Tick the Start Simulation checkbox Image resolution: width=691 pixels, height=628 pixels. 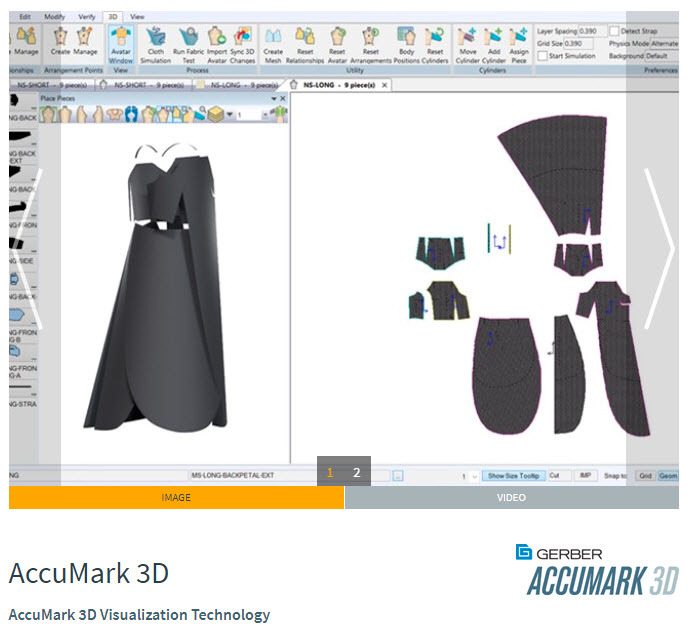(x=542, y=56)
